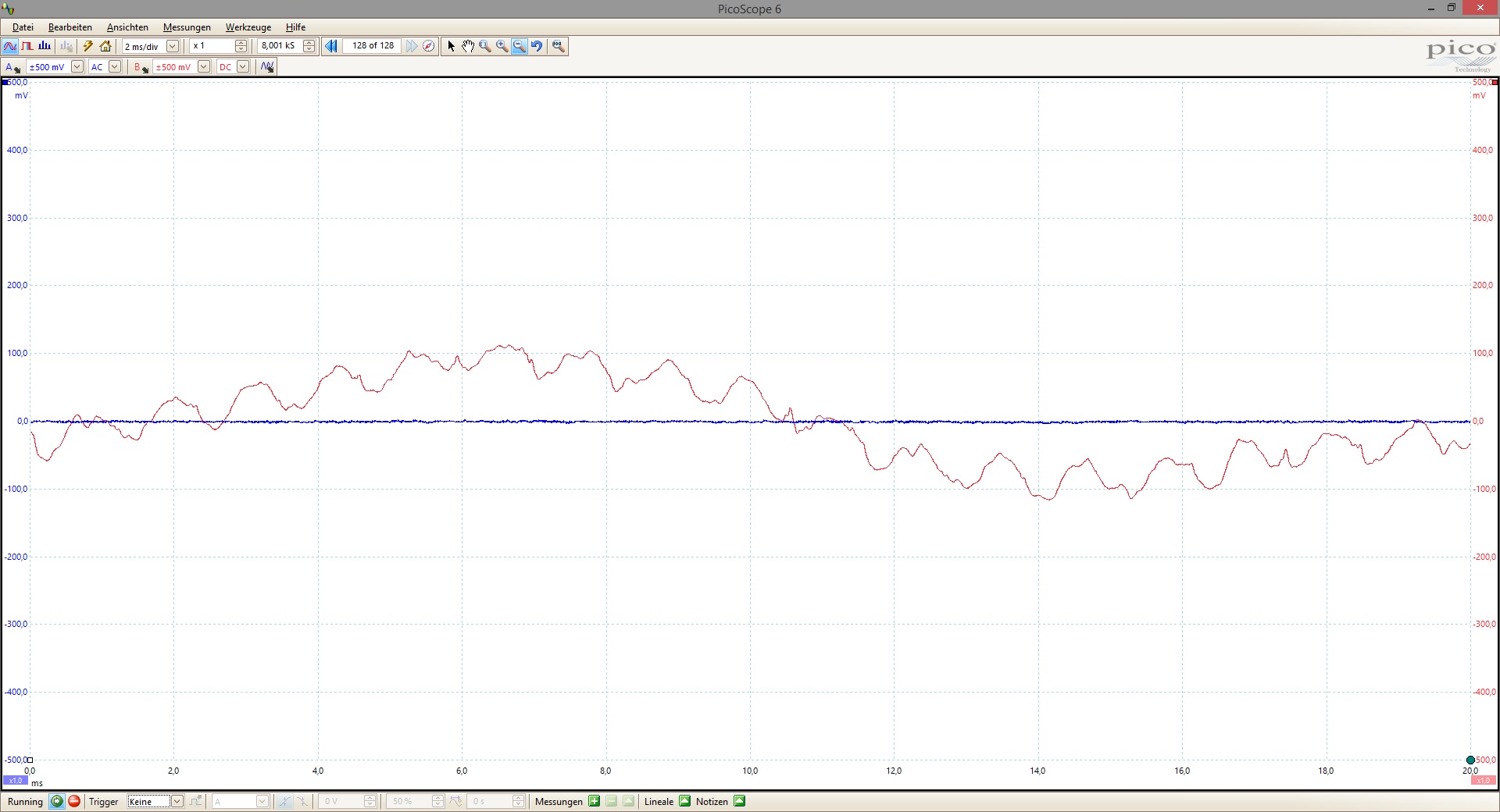Open the 2 ms/div timebase dropdown
This screenshot has height=812, width=1500.
173,46
